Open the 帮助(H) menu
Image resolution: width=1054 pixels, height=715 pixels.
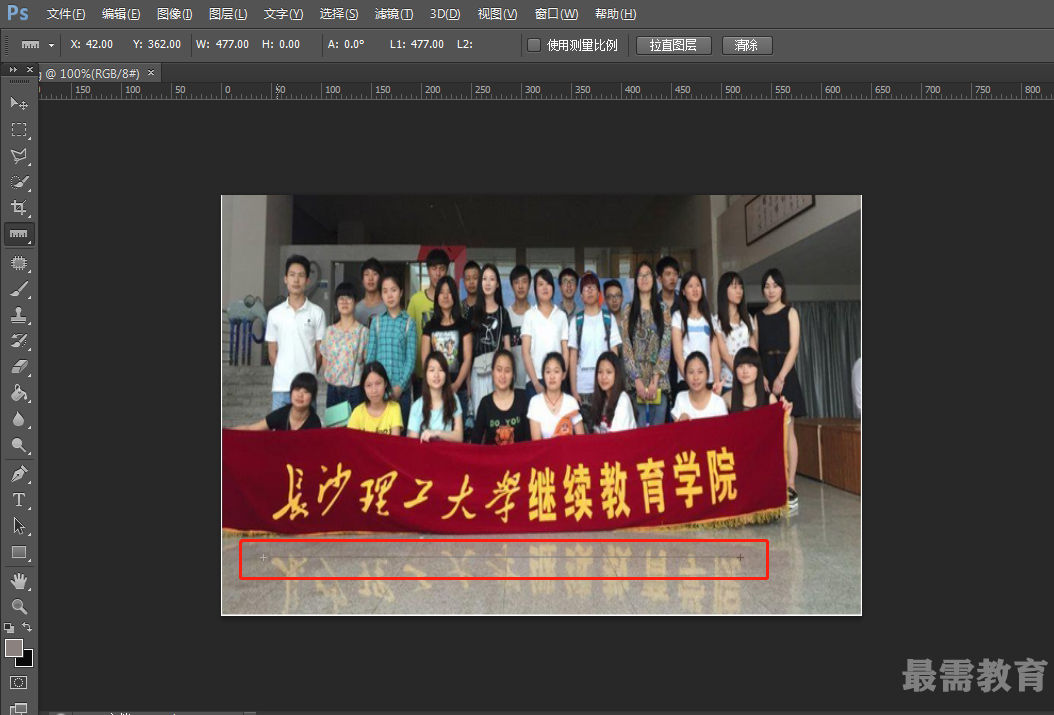click(x=616, y=14)
